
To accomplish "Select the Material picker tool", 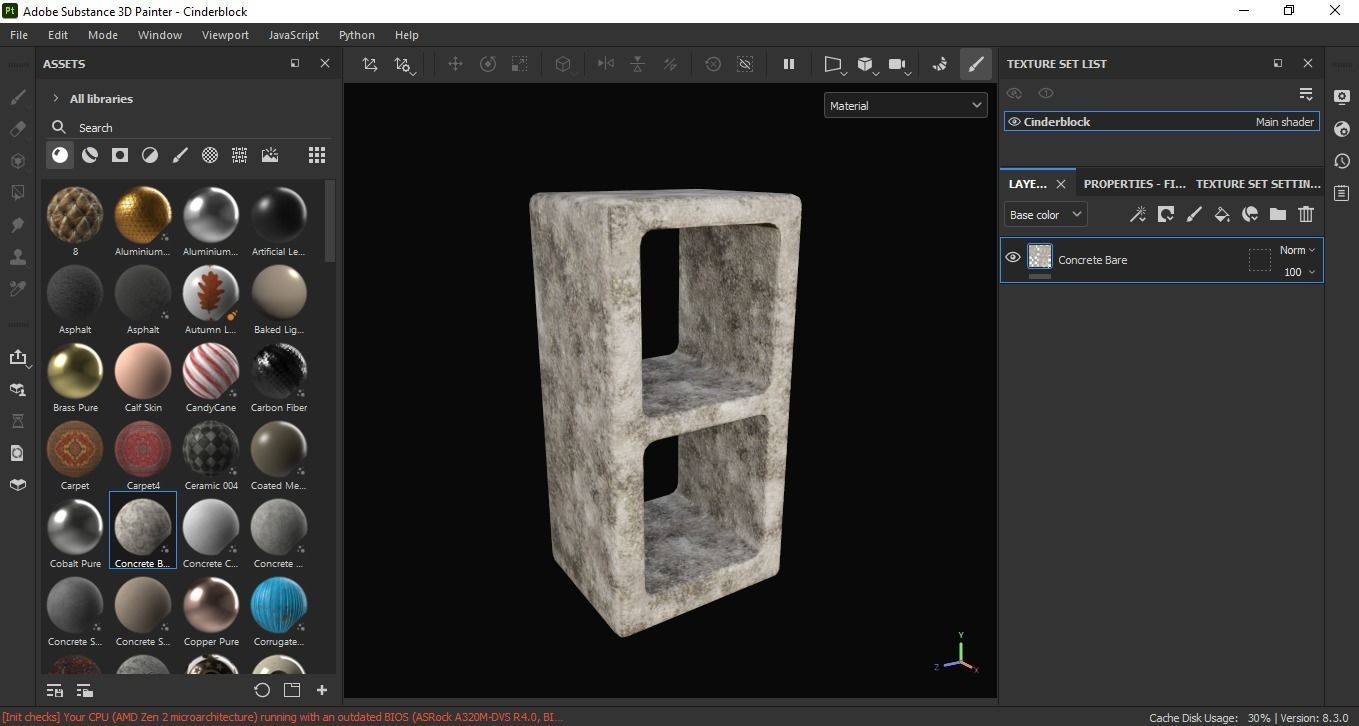I will pos(17,289).
